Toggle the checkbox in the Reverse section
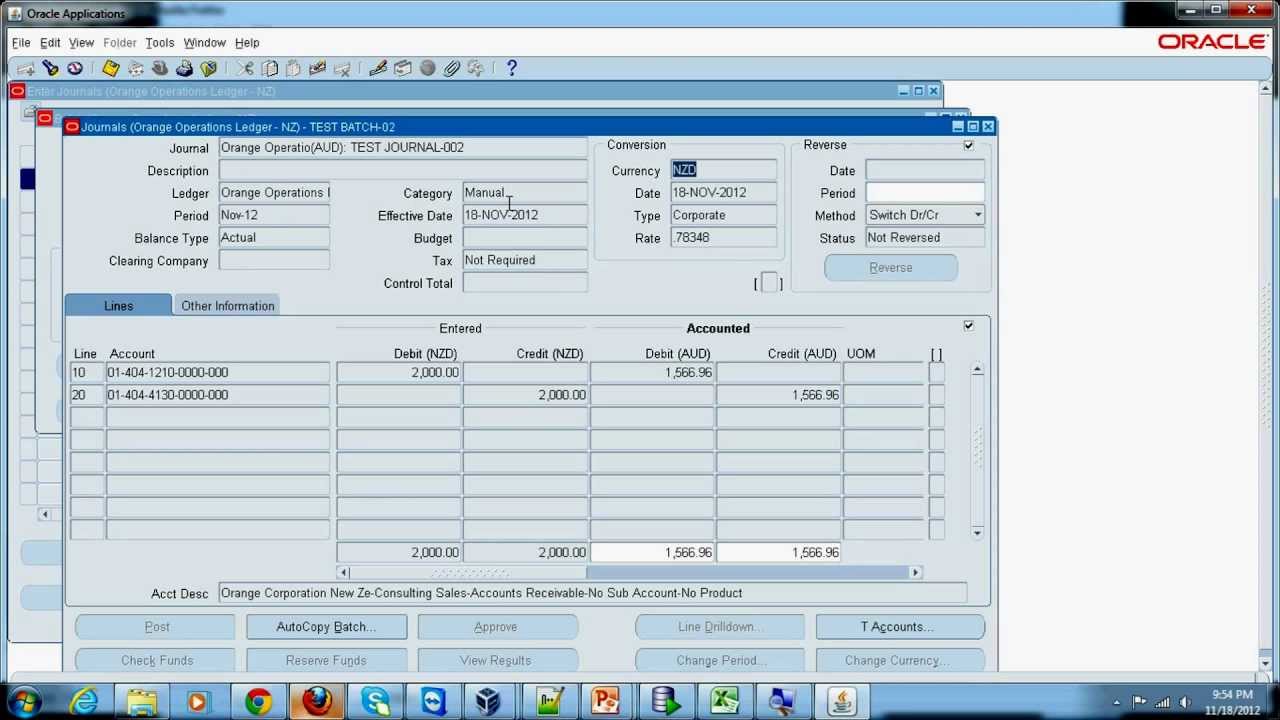This screenshot has width=1280, height=720. [968, 145]
